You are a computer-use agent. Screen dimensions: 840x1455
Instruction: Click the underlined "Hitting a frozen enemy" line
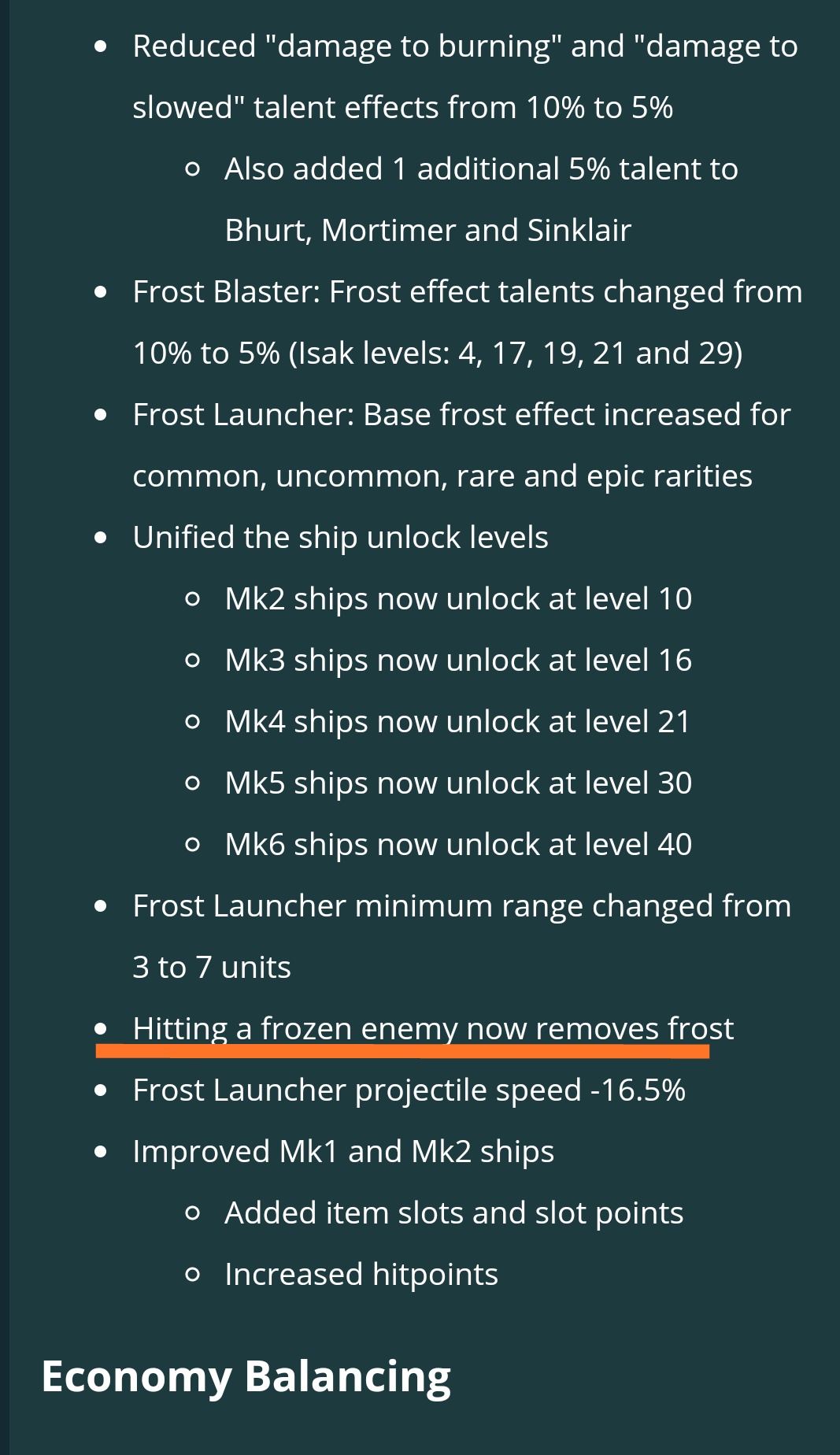(433, 1028)
